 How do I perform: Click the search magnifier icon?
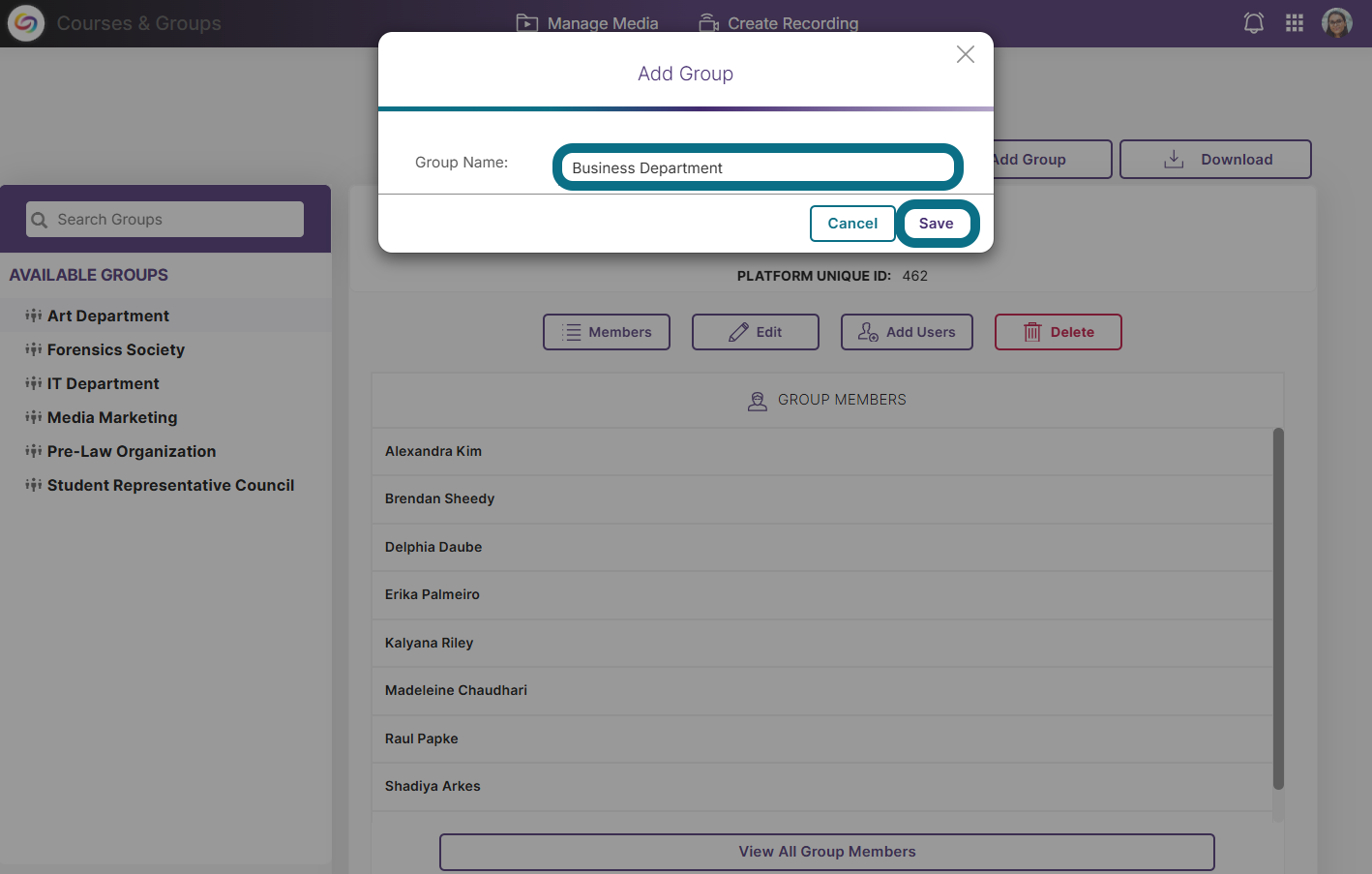[x=40, y=221]
